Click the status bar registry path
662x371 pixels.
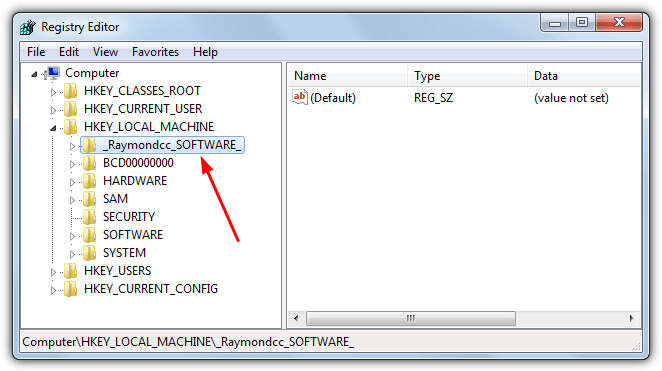tap(188, 342)
